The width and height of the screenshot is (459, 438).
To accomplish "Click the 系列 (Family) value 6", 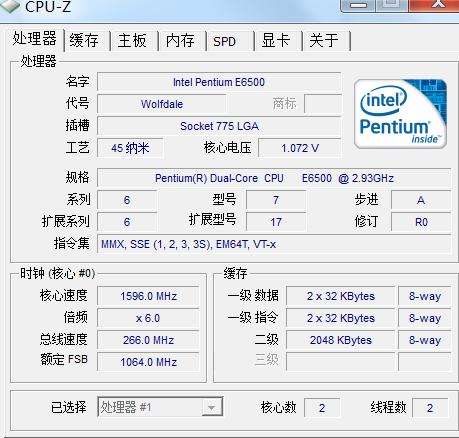I will tap(127, 200).
